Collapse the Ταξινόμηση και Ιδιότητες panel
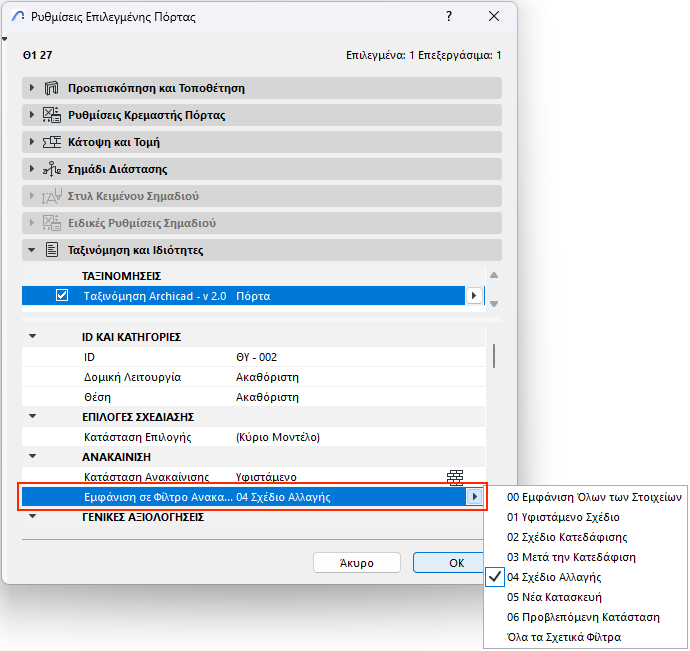Image resolution: width=690 pixels, height=651 pixels. click(x=32, y=250)
